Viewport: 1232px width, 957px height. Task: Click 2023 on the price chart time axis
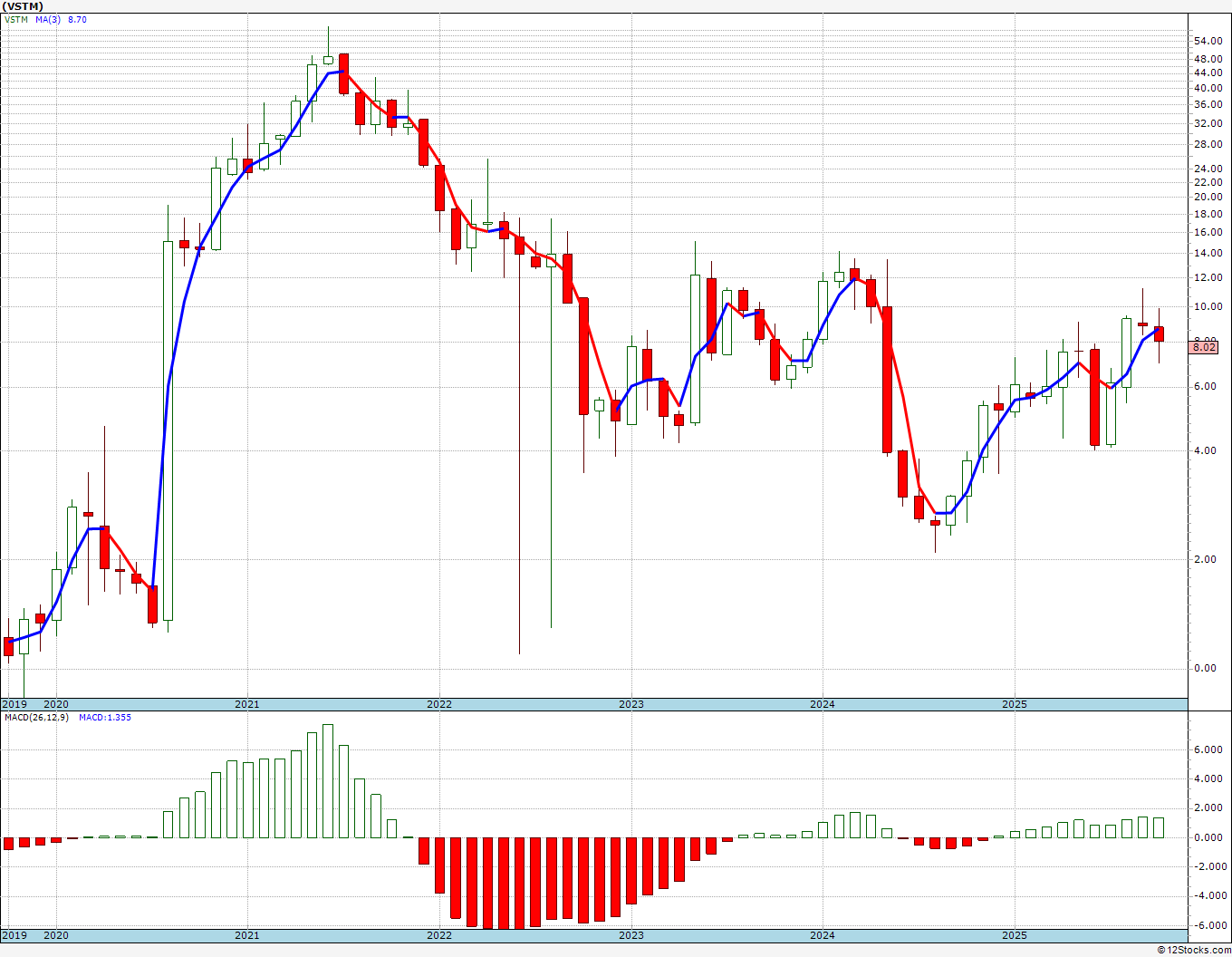tap(631, 704)
